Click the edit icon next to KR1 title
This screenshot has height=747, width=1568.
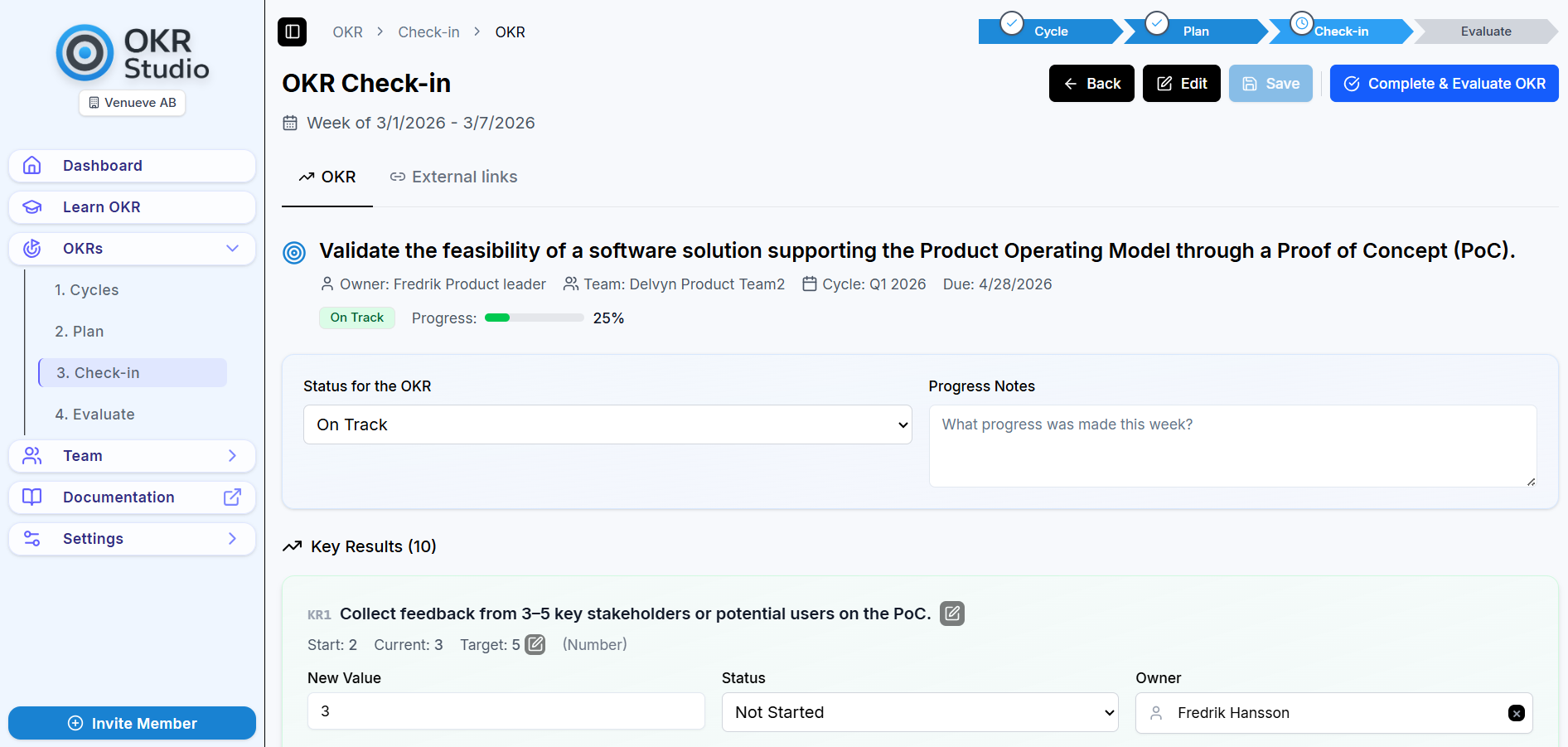click(952, 614)
